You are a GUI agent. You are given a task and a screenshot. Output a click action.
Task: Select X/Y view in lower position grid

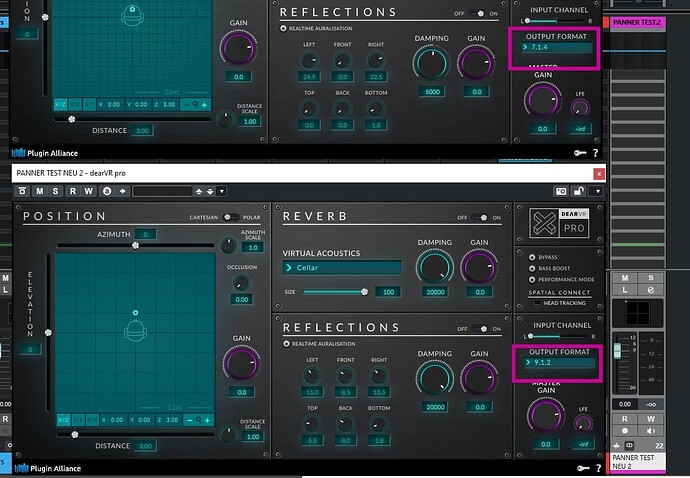[x=92, y=420]
